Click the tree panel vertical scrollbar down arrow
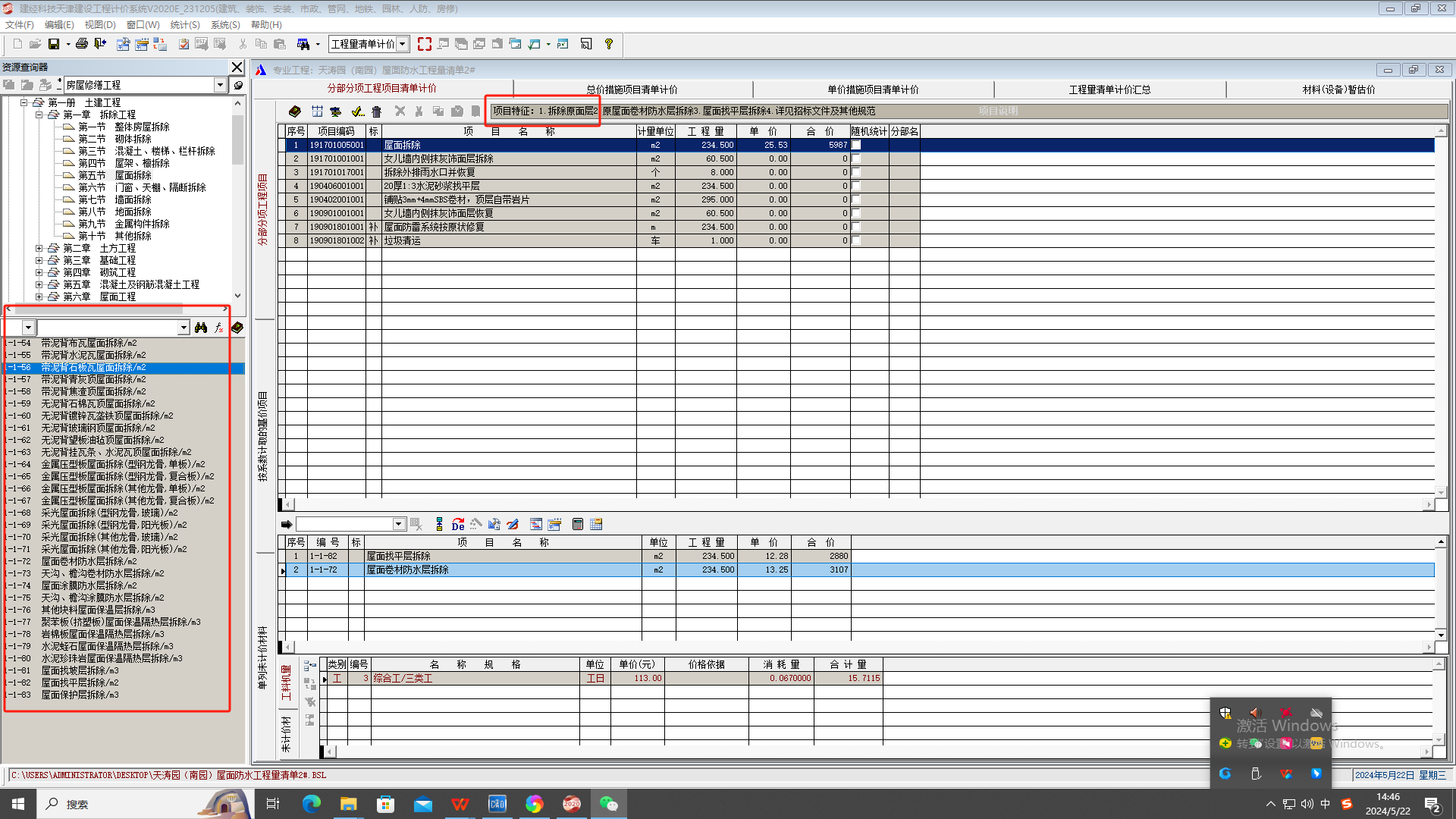1456x819 pixels. 238,297
